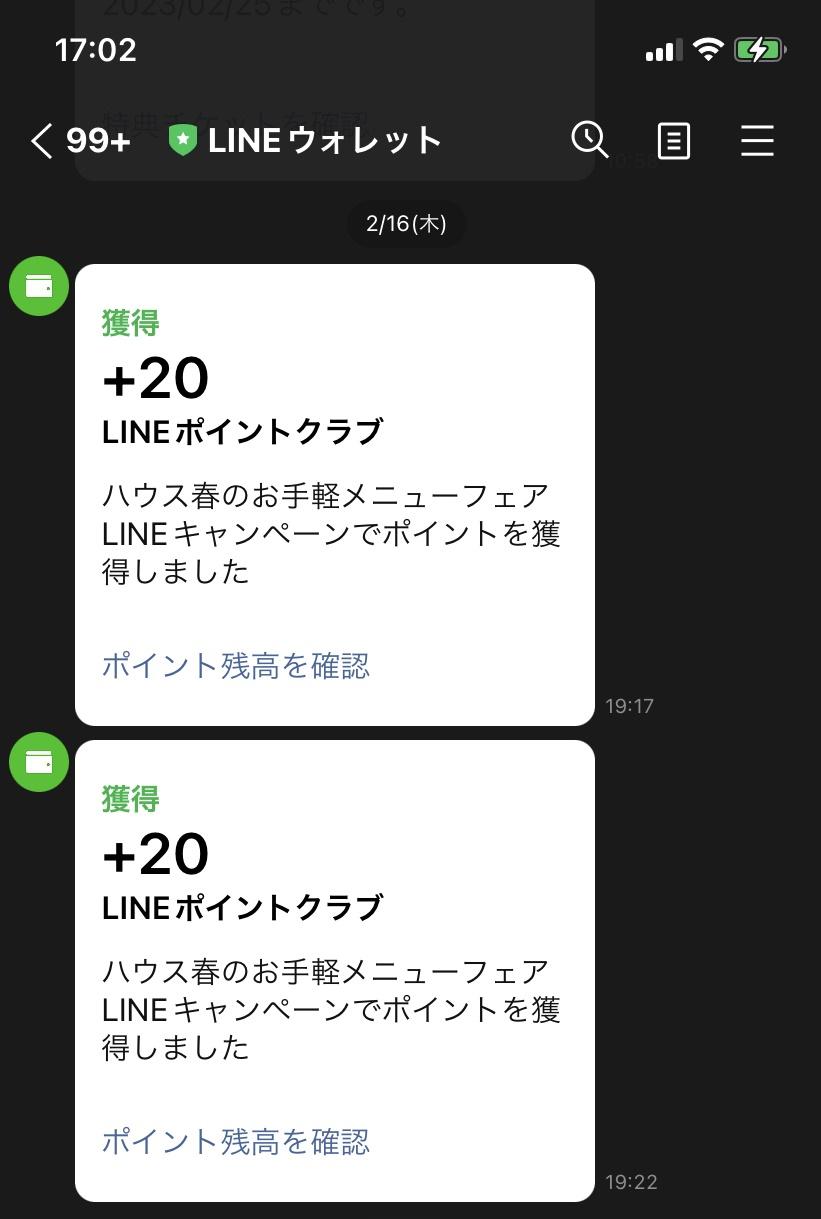Tap the green official account shield badge
Viewport: 821px width, 1219px height.
[183, 140]
